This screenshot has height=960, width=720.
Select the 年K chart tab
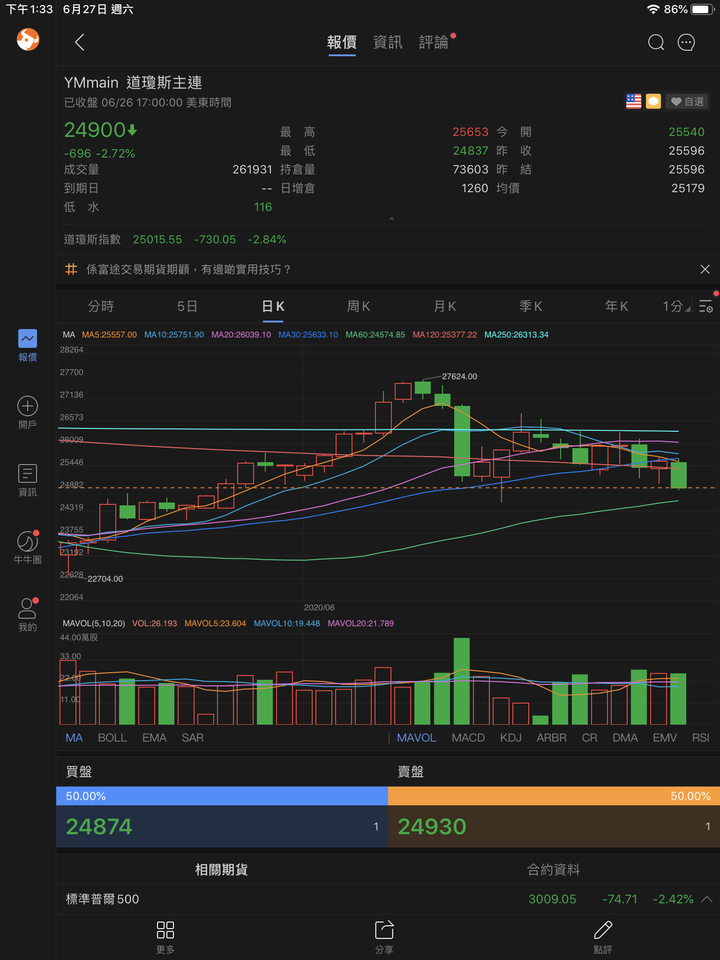click(x=617, y=306)
